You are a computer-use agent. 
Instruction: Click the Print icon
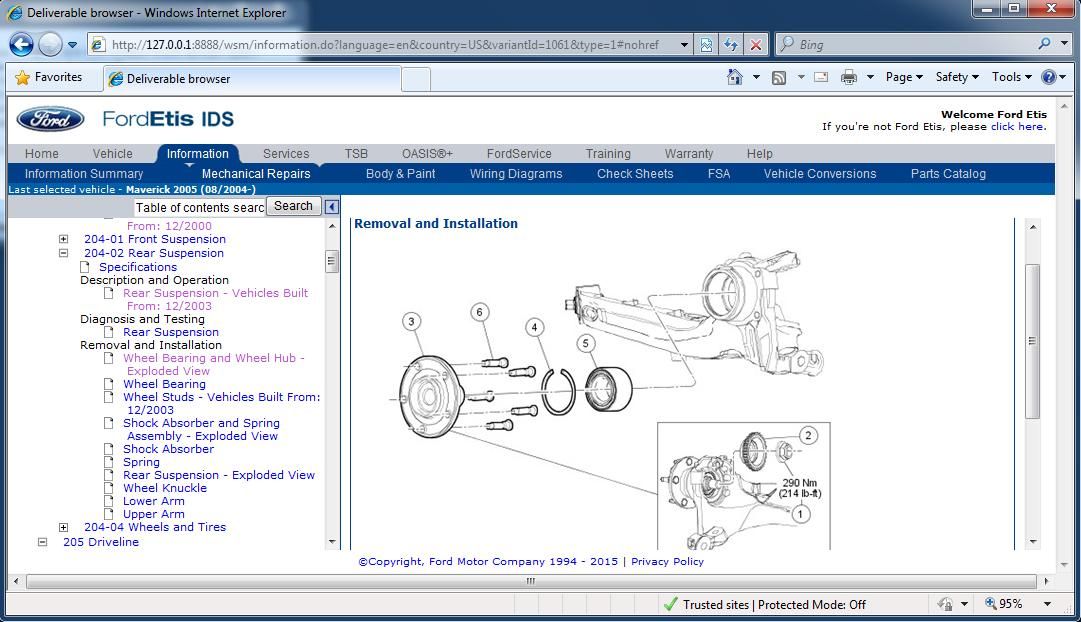[849, 77]
